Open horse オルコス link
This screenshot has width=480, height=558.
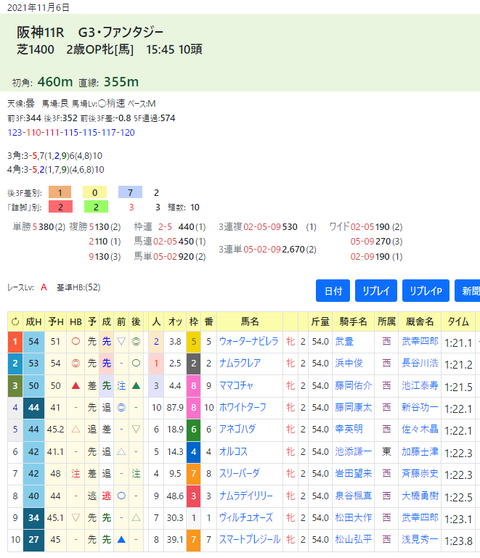(233, 452)
